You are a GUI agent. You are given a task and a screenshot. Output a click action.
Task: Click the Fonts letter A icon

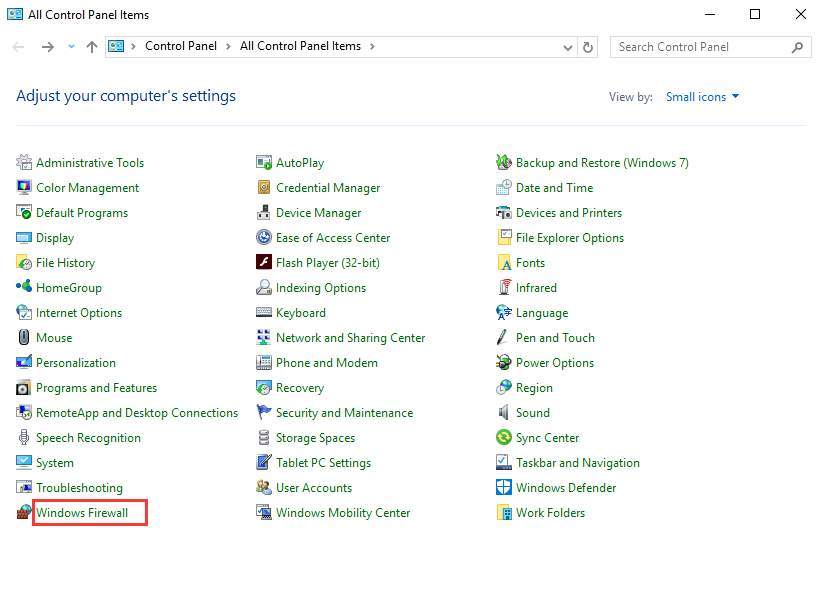[504, 263]
